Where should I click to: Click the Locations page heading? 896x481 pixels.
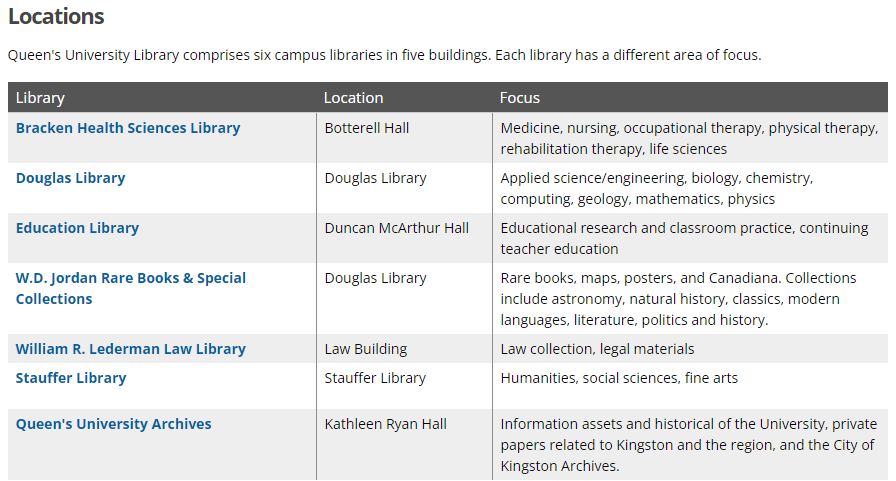click(x=56, y=17)
